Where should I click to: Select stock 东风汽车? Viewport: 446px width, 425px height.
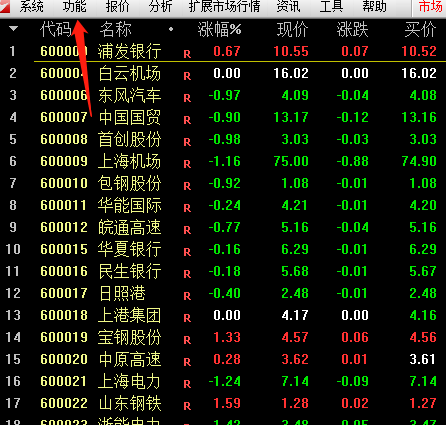coord(130,95)
